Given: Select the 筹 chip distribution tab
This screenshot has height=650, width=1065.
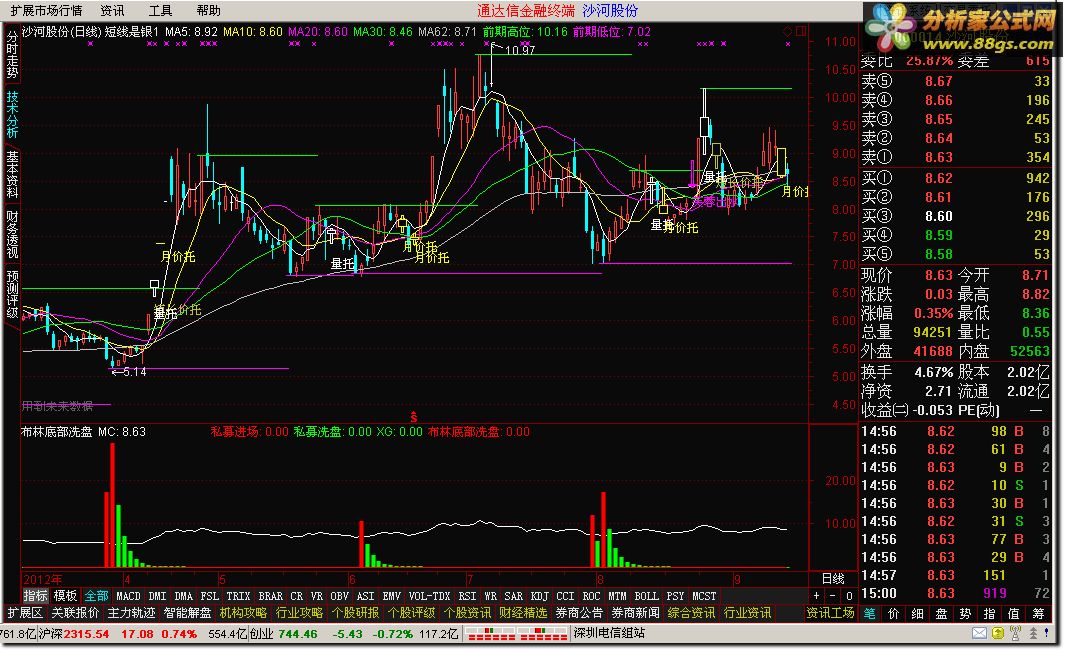Looking at the screenshot, I should (1038, 613).
